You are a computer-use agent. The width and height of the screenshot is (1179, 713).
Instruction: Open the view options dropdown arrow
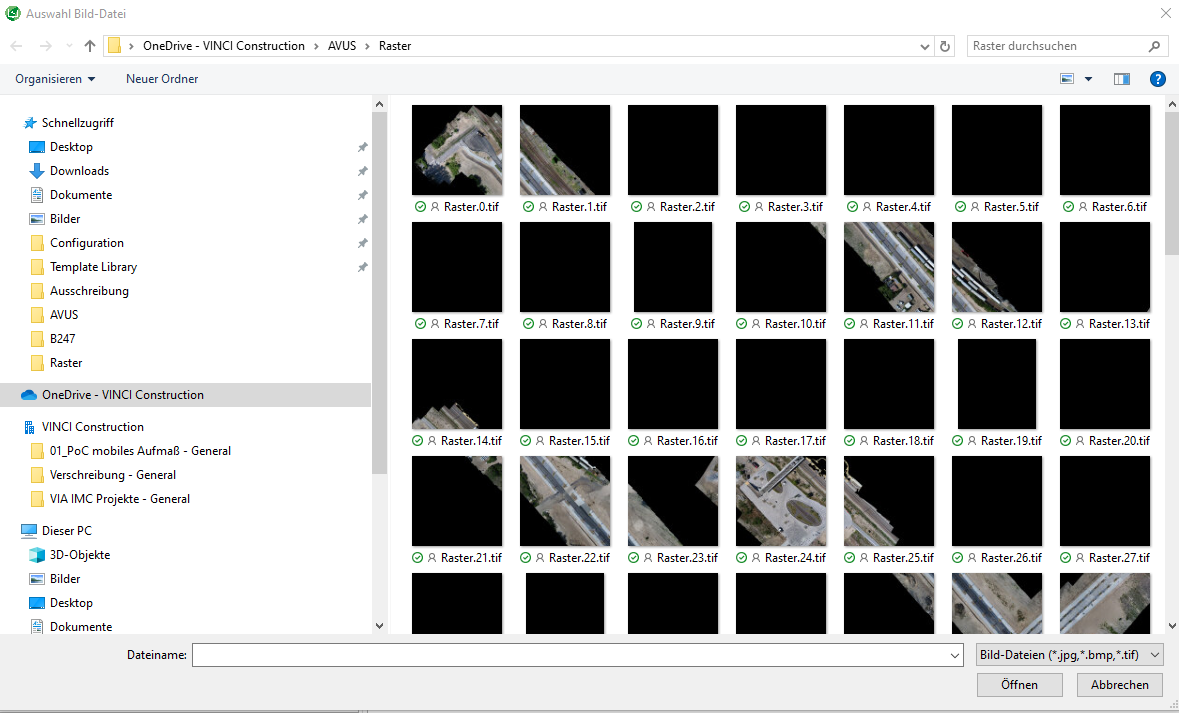pos(1088,79)
